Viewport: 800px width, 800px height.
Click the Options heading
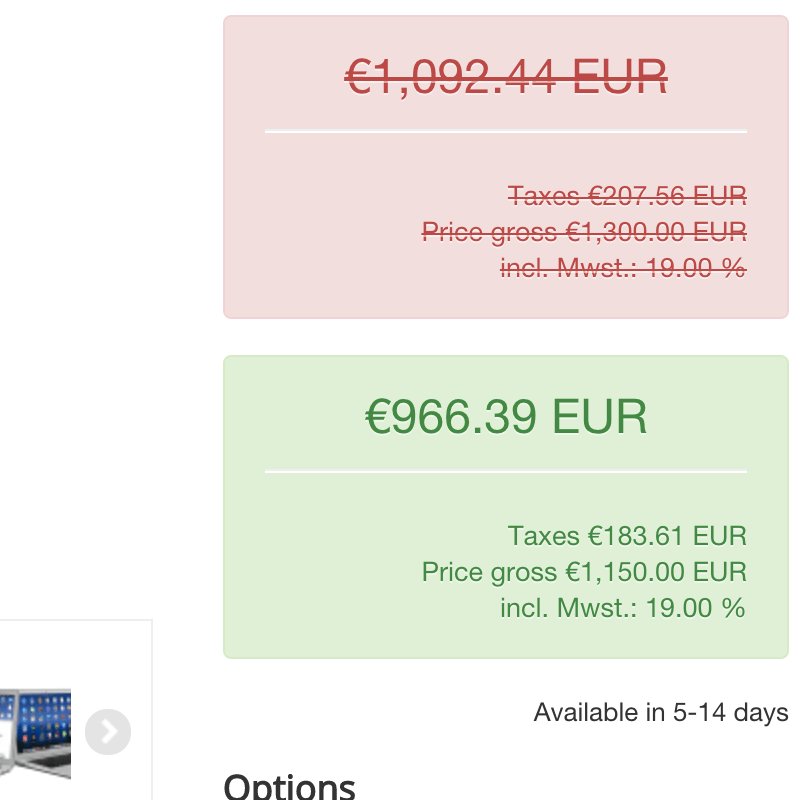click(289, 786)
